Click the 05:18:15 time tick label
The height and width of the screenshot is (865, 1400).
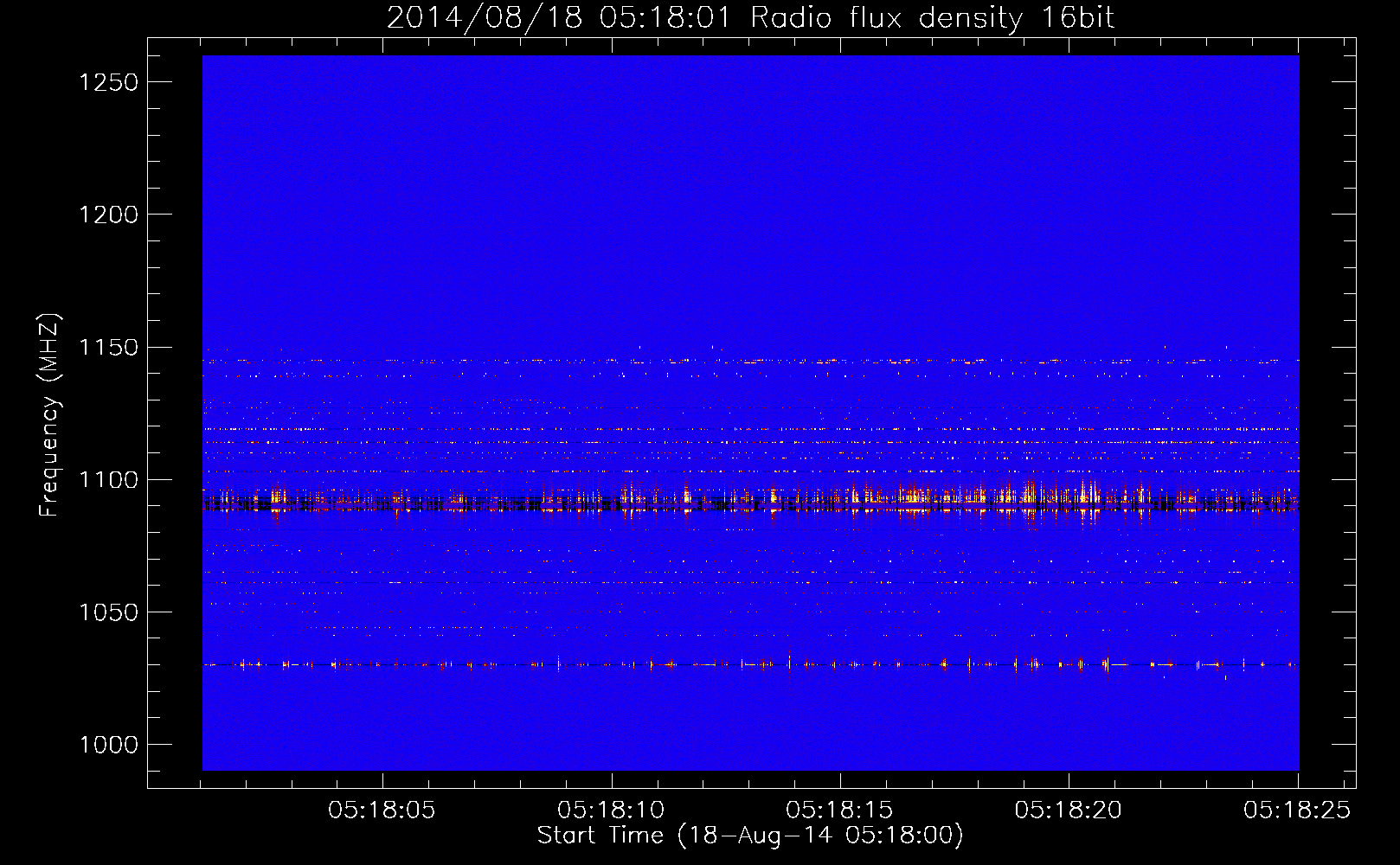coord(839,811)
